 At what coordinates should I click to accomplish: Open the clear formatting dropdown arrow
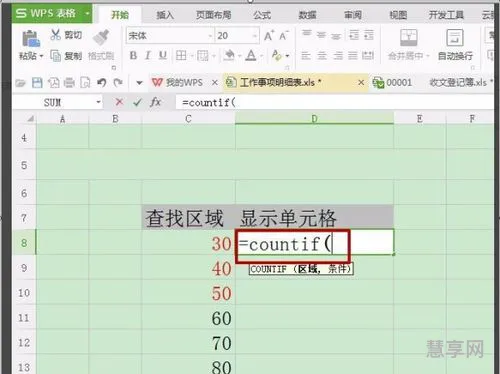point(287,56)
